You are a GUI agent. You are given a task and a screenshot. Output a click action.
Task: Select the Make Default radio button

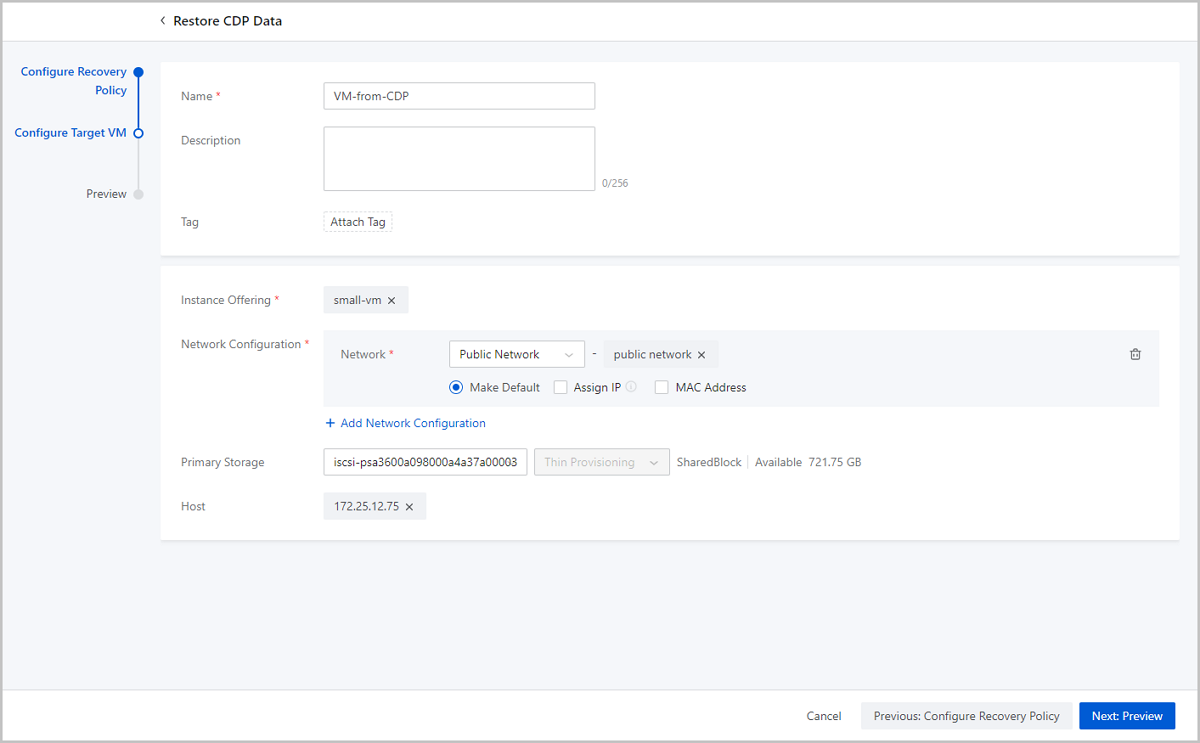coord(456,388)
